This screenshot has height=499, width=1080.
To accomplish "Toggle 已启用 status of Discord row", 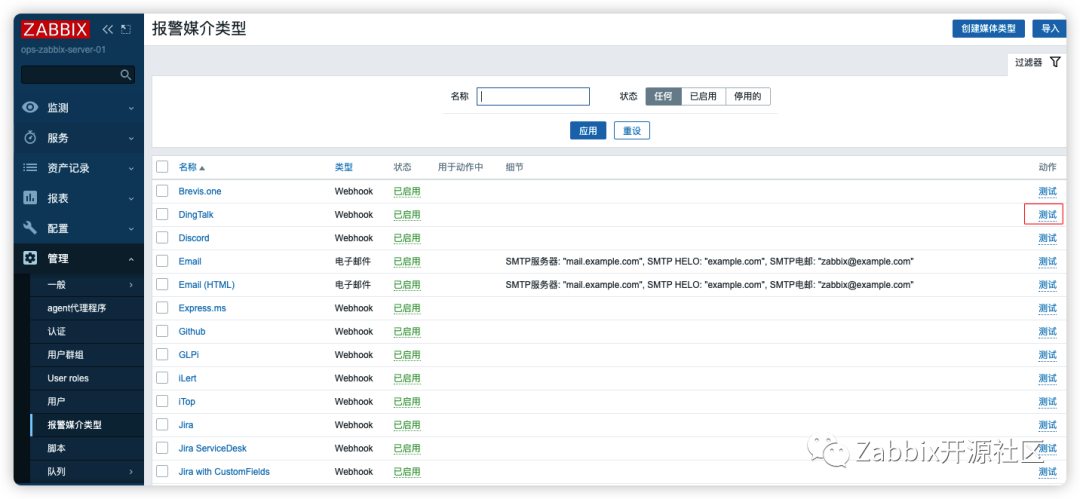I will click(x=407, y=238).
